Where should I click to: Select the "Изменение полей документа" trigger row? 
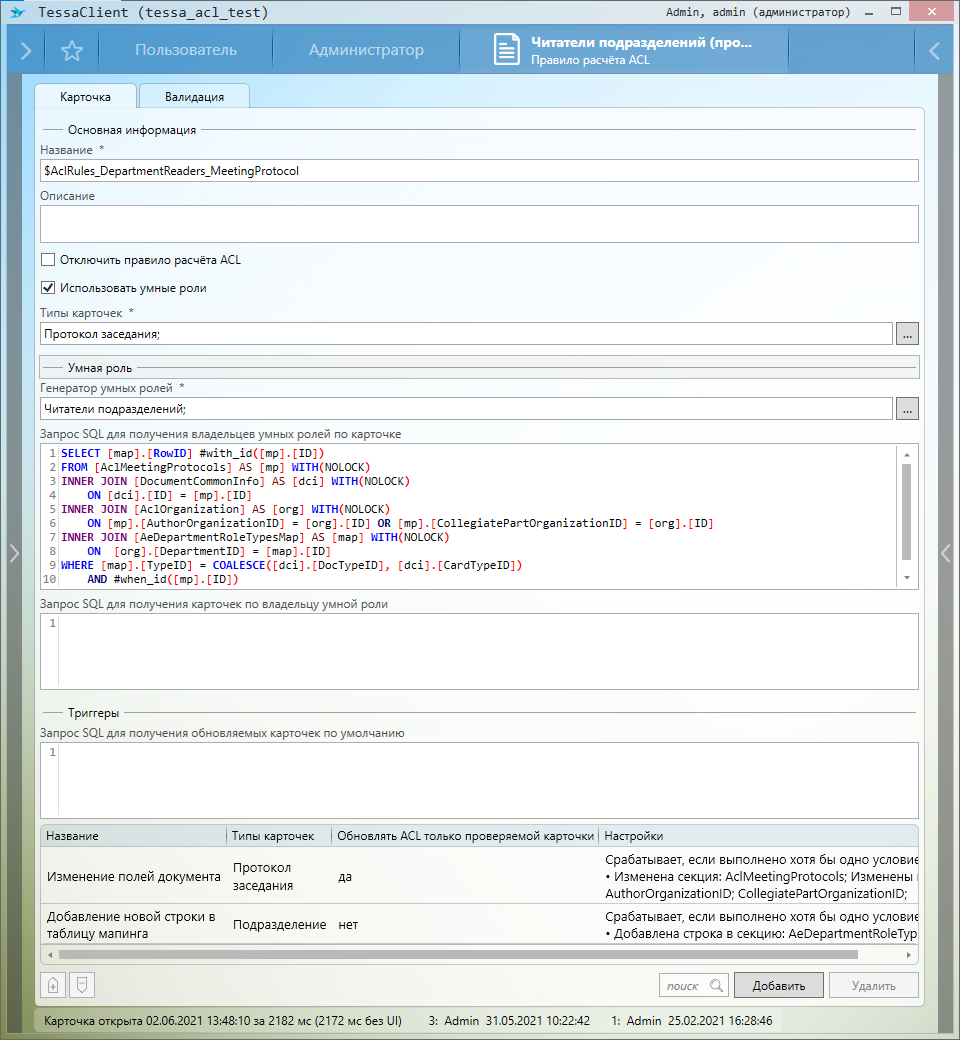(134, 876)
